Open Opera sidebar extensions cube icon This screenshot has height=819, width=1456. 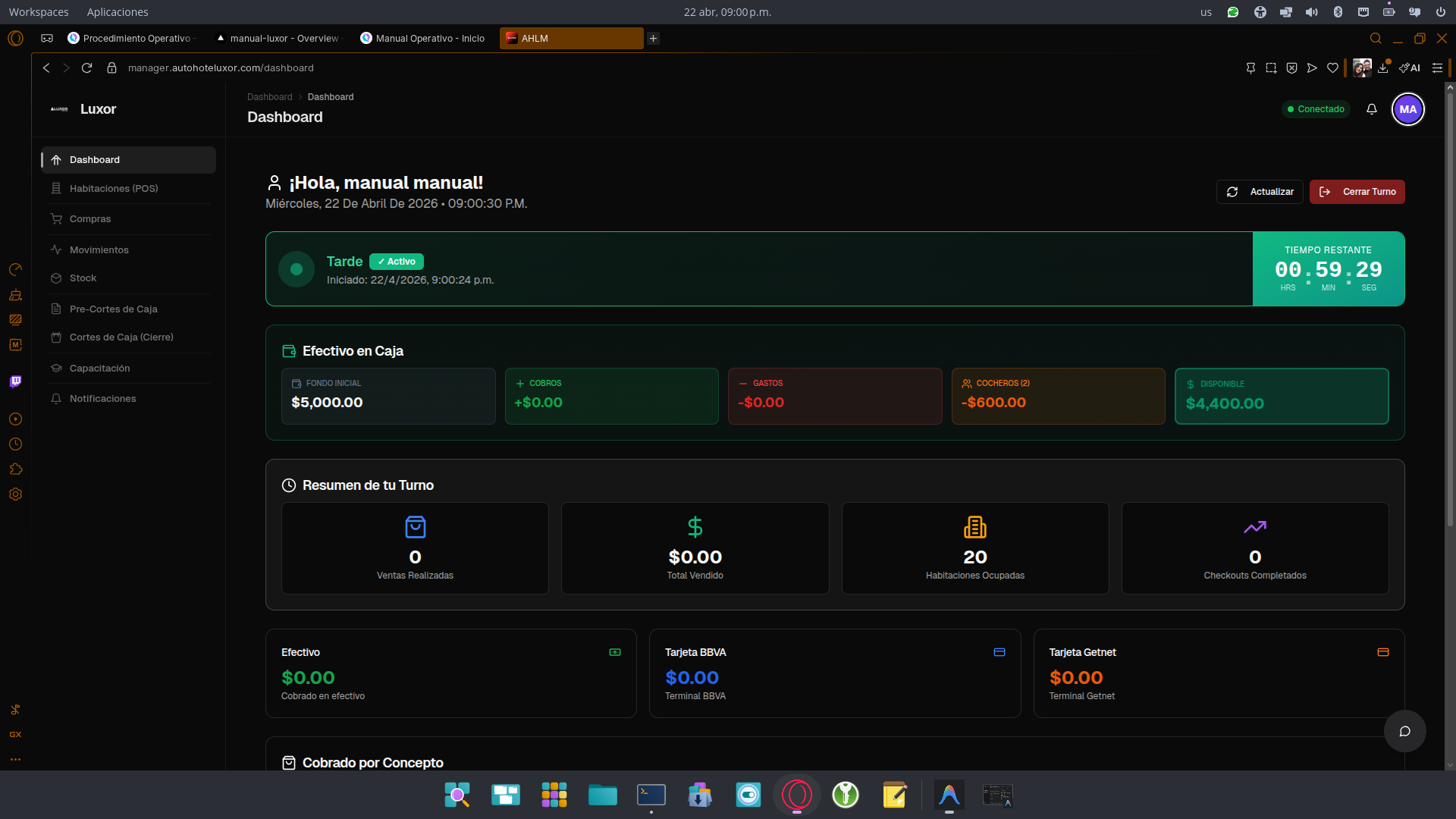click(15, 469)
